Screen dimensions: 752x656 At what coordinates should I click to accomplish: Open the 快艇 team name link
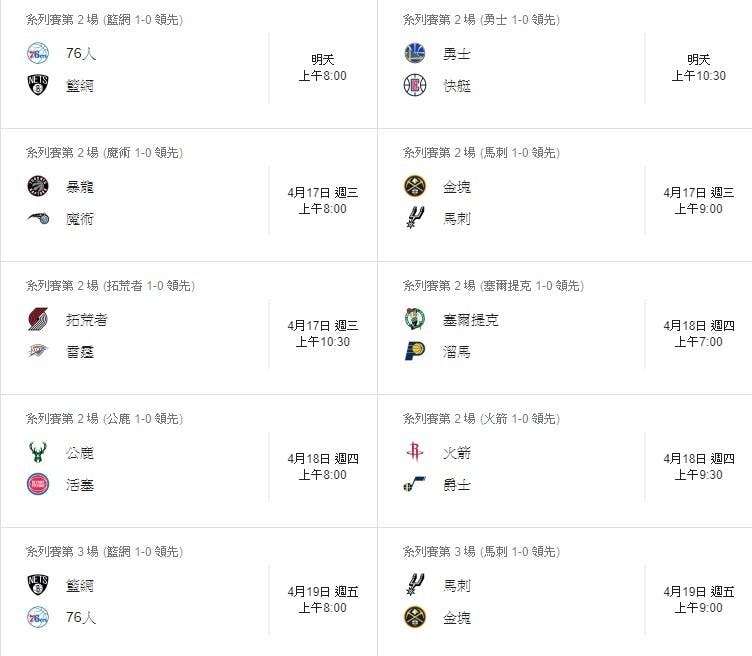457,86
